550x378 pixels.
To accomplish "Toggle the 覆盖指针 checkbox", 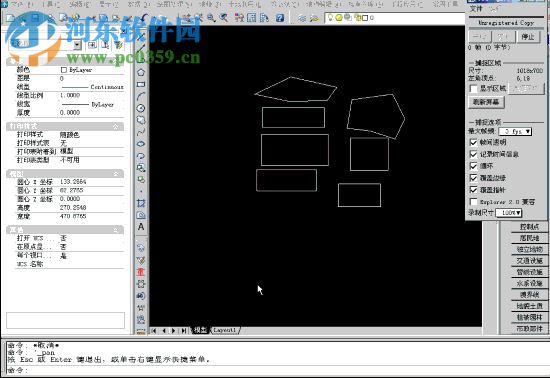I will point(474,190).
